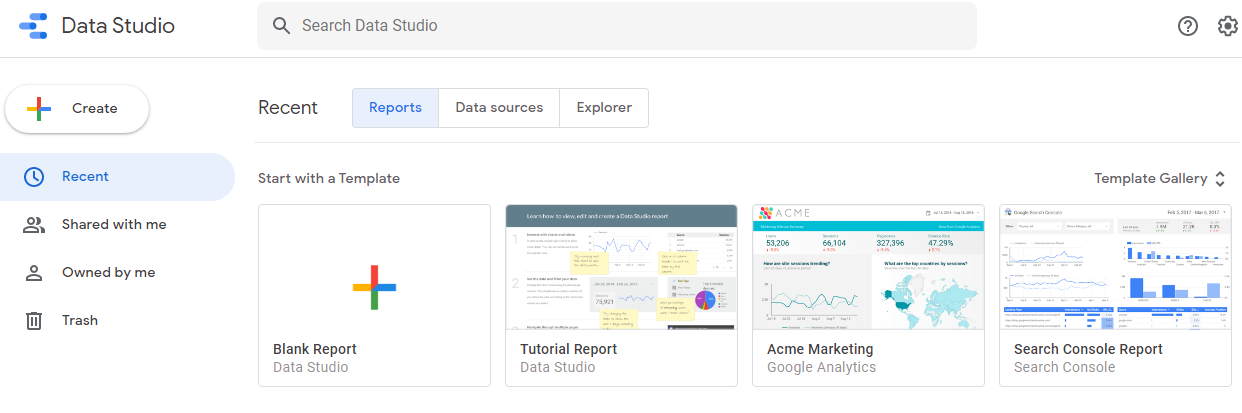Open the Acme Marketing template thumbnail
The image size is (1242, 413).
868,267
